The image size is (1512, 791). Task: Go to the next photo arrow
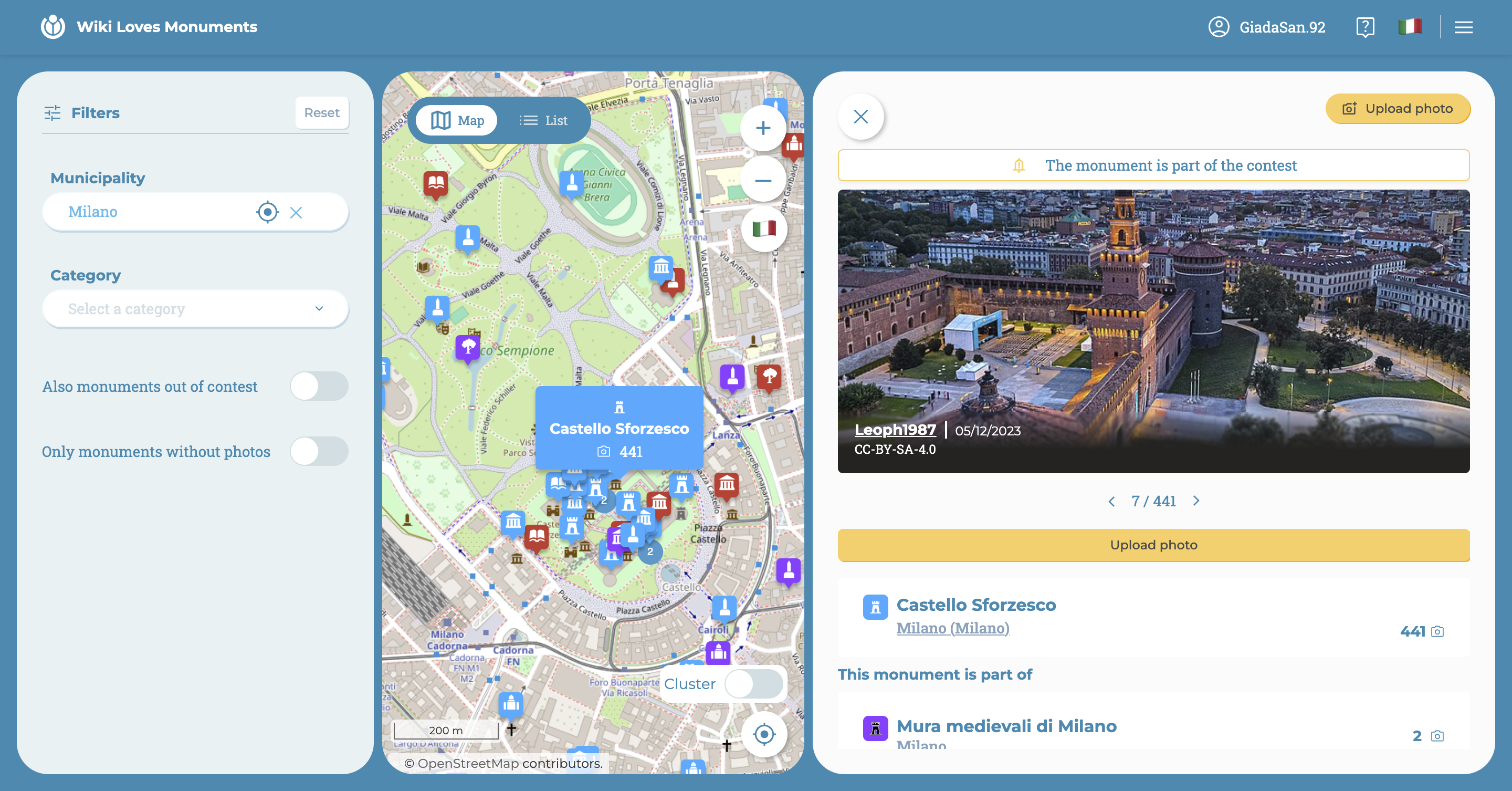(1196, 501)
